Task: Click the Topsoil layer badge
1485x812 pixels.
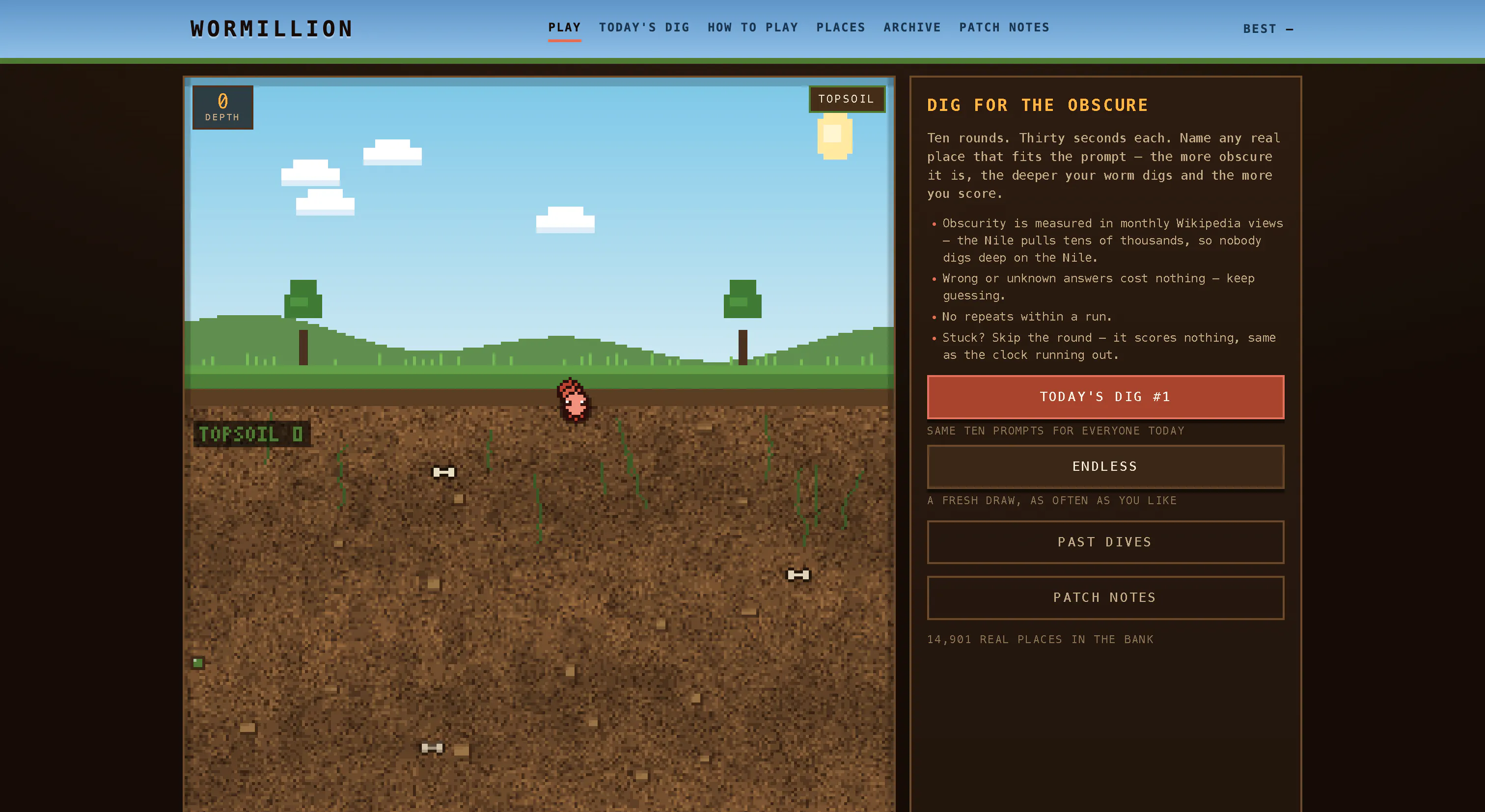Action: pyautogui.click(x=846, y=99)
